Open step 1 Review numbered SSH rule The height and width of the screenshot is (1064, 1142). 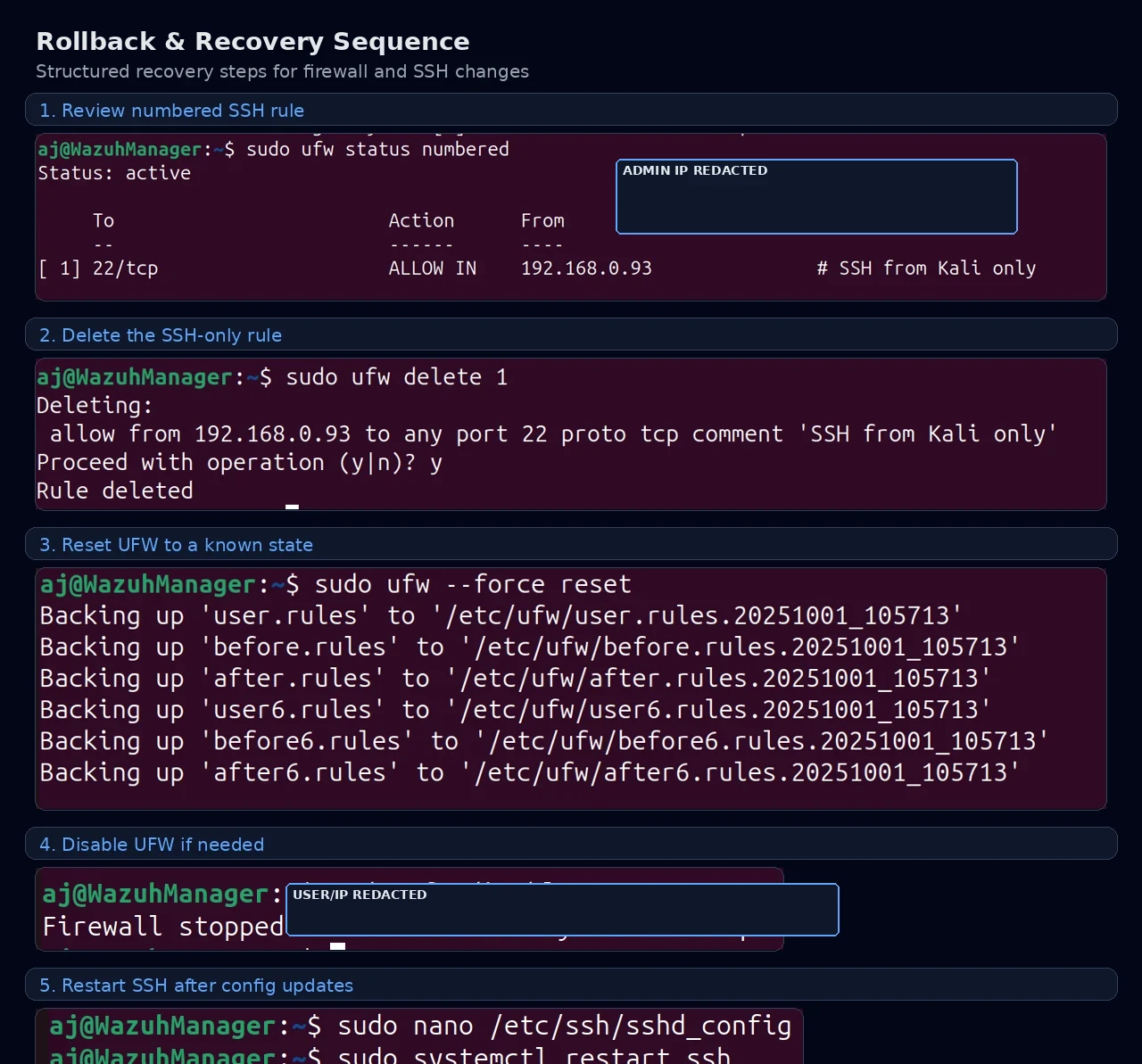point(571,110)
